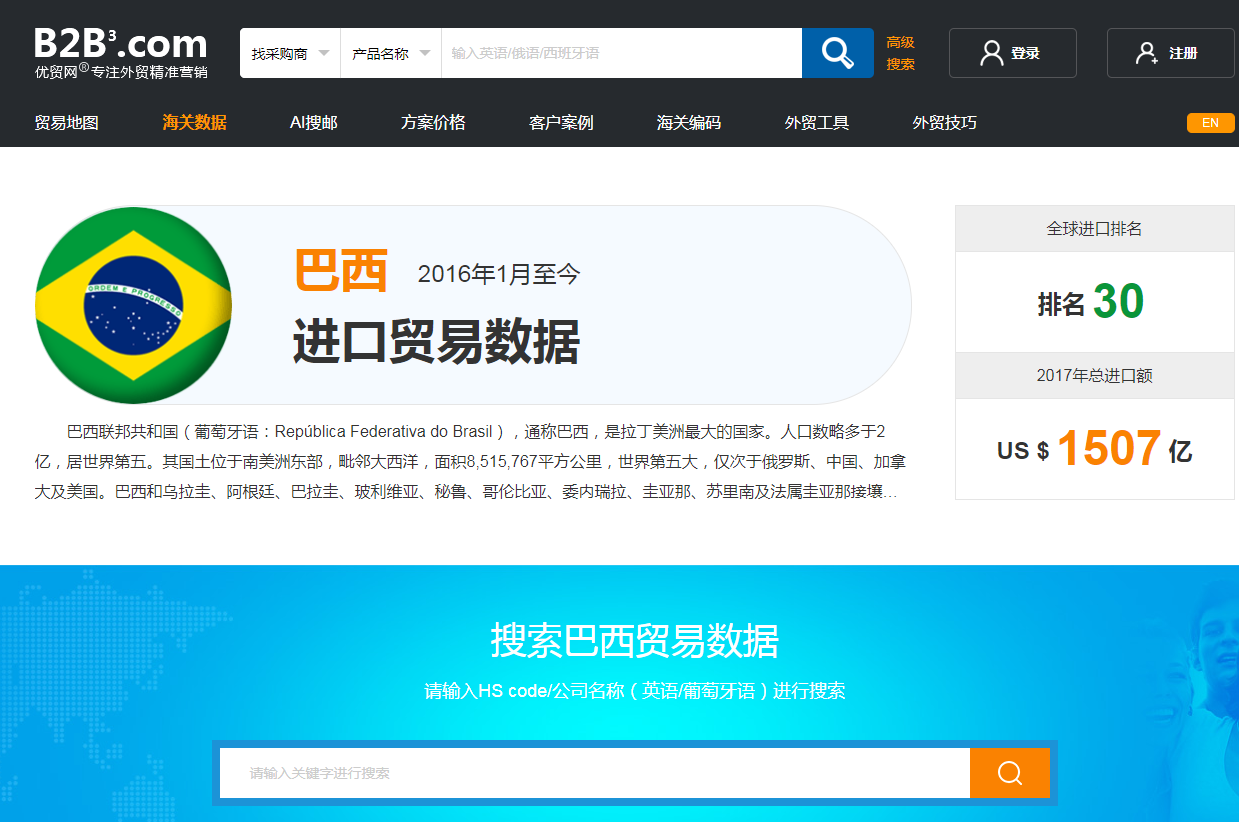Open the 找采购商 dropdown
Image resolution: width=1239 pixels, height=822 pixels.
point(290,53)
